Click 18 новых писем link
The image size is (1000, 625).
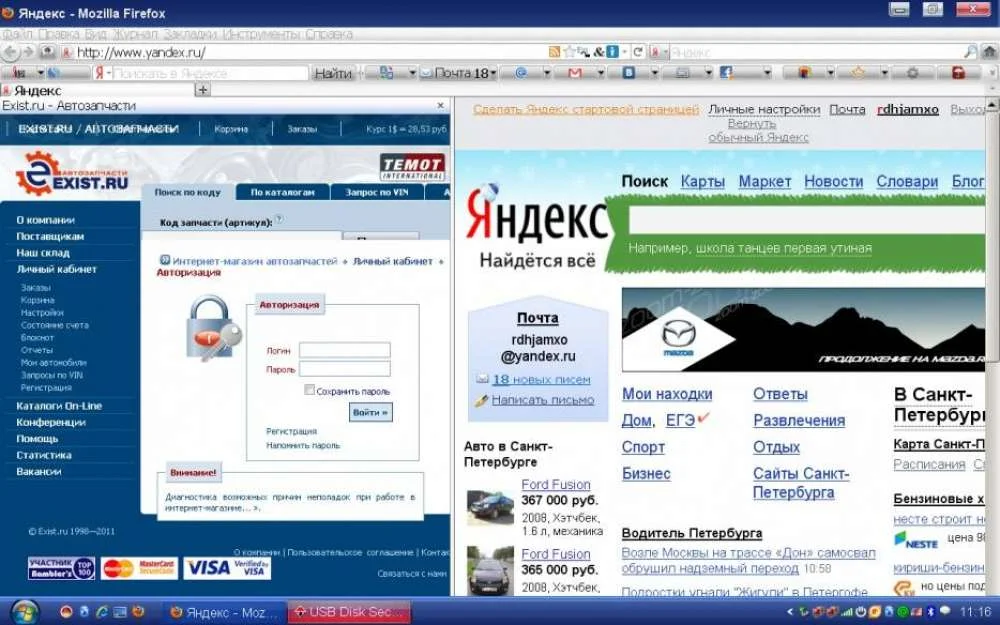pyautogui.click(x=541, y=379)
